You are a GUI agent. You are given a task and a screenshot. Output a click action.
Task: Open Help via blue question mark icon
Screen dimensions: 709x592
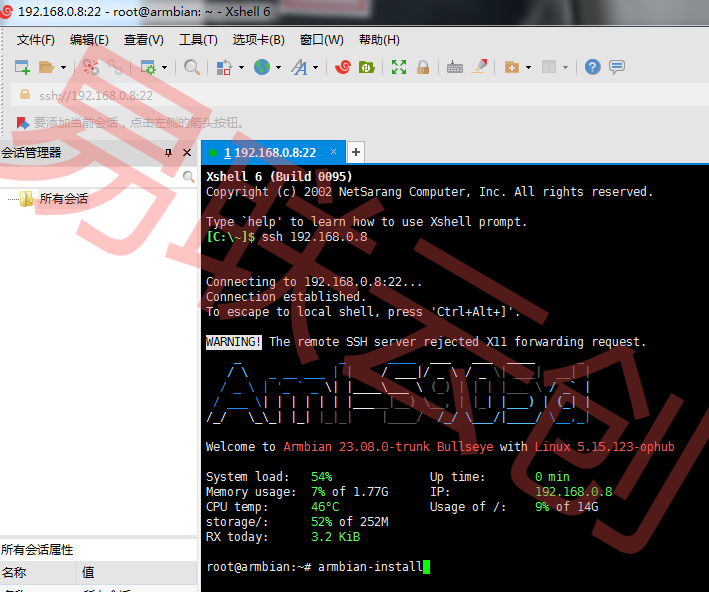tap(592, 67)
